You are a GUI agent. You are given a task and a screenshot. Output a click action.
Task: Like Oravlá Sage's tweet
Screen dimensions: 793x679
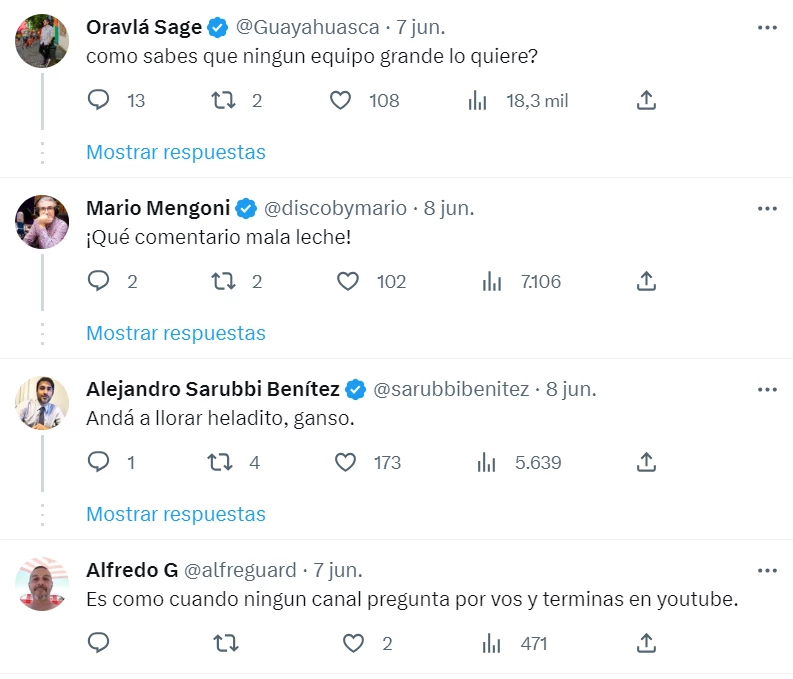(341, 100)
